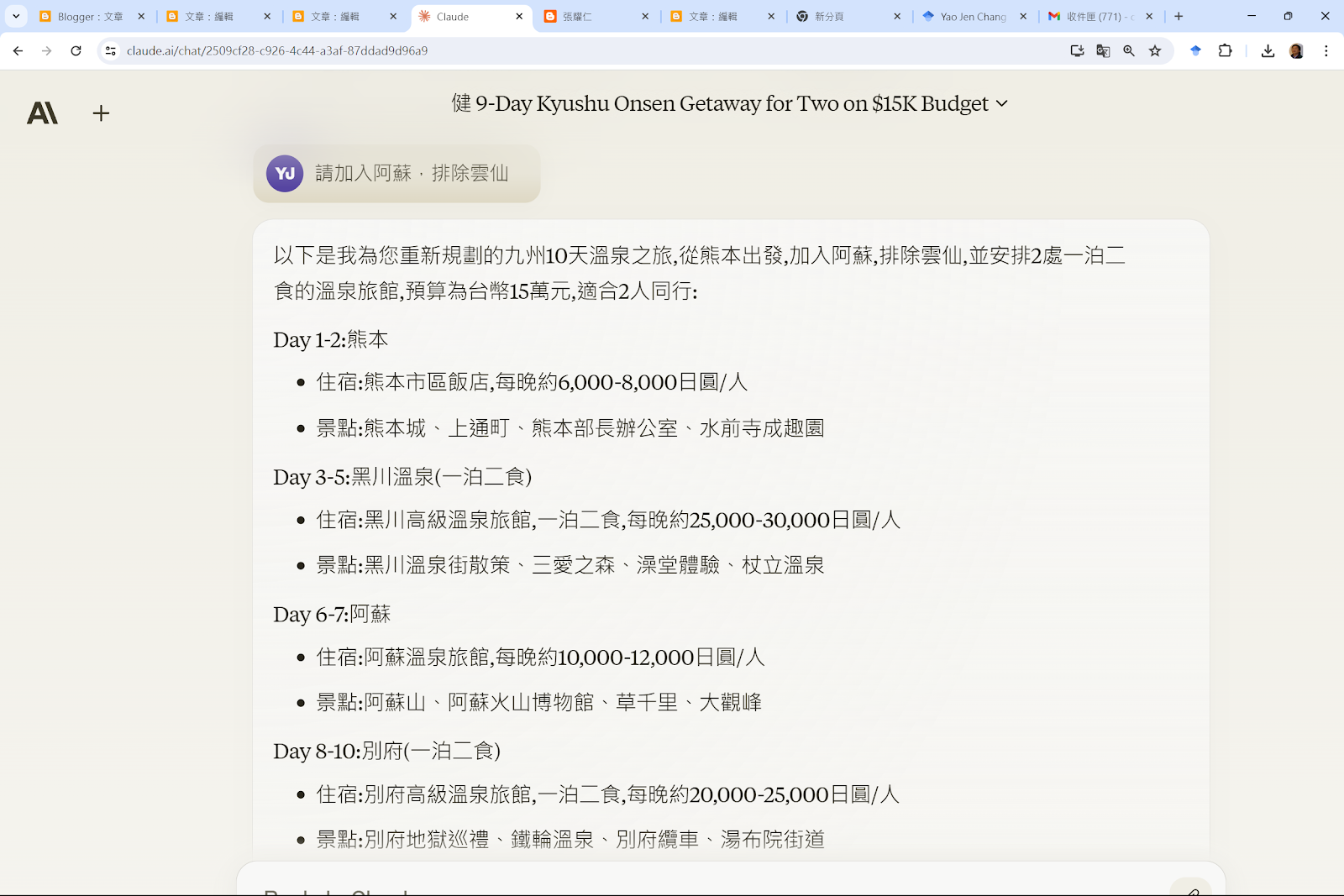This screenshot has width=1344, height=896.
Task: Click the YJ user avatar
Action: (285, 174)
